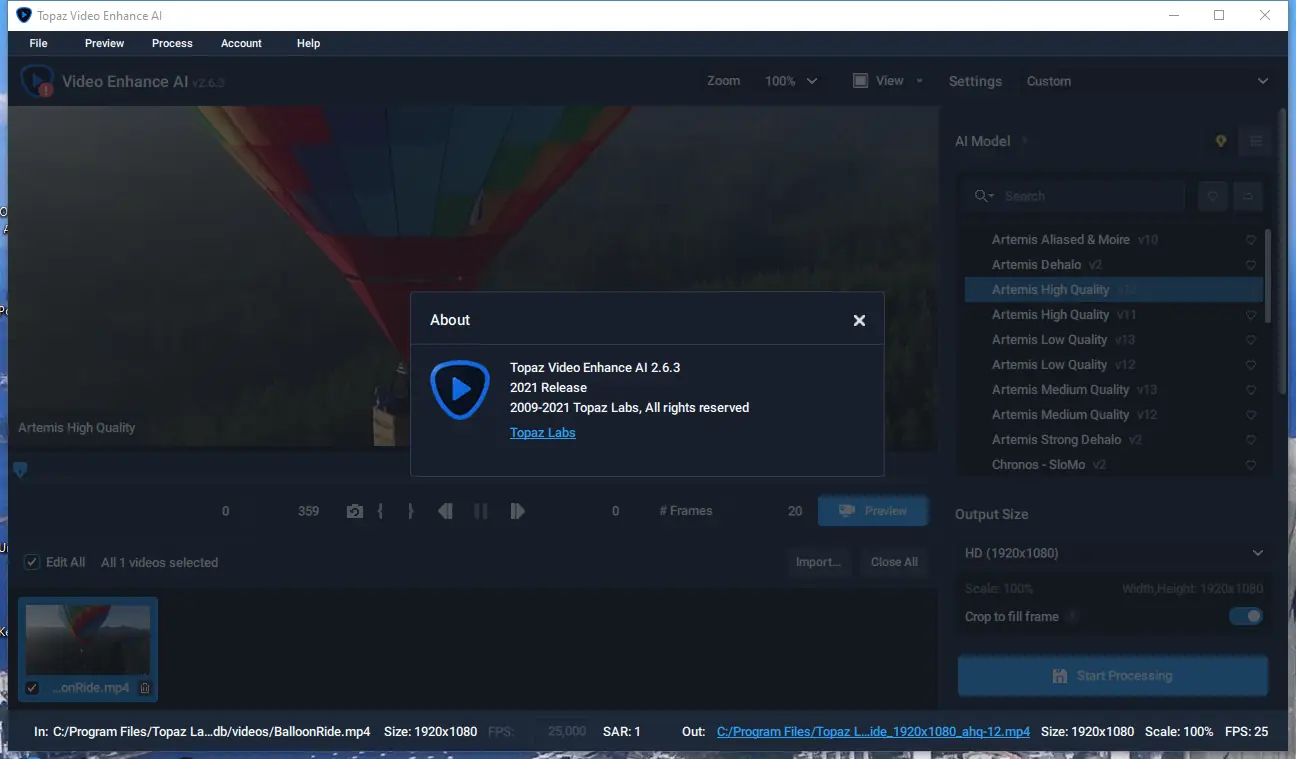Screen dimensions: 1296x759
Task: Favorite Artemis High Quality v11 heart
Action: (1250, 315)
